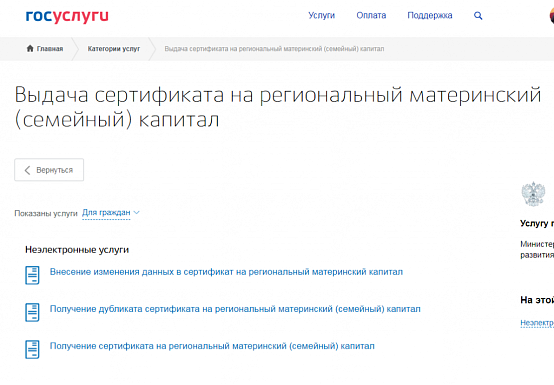554x385 pixels.
Task: Open the Оплата menu item
Action: tap(371, 16)
